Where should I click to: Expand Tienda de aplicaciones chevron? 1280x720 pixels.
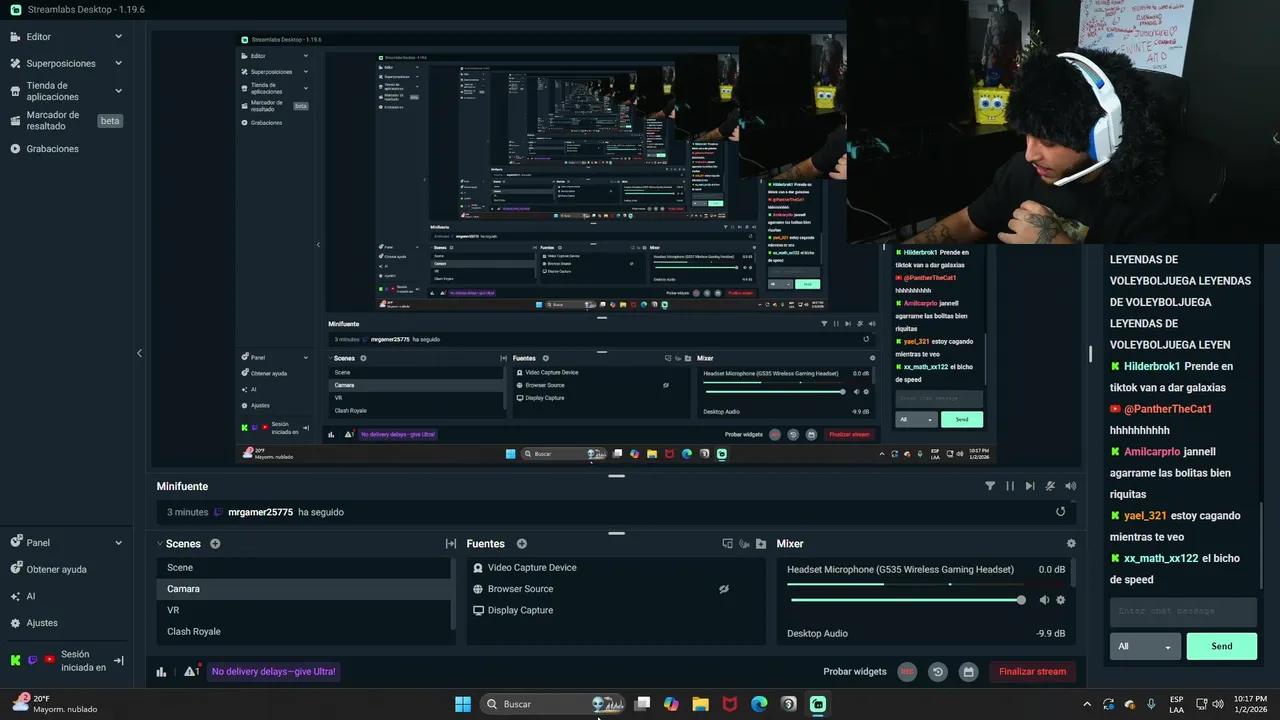[118, 91]
